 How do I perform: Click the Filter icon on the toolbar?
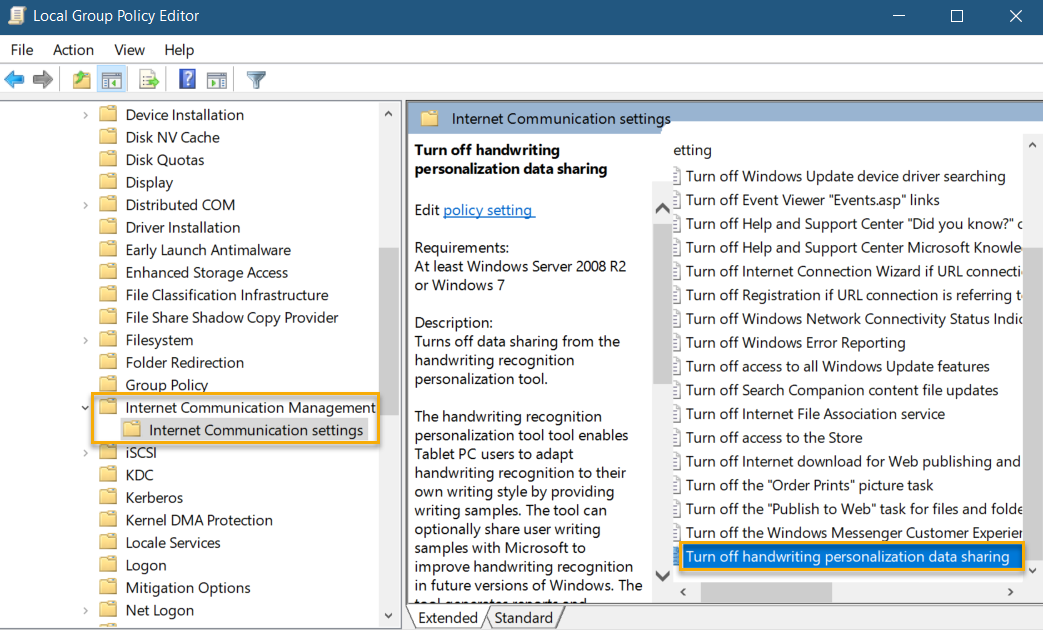pyautogui.click(x=255, y=79)
